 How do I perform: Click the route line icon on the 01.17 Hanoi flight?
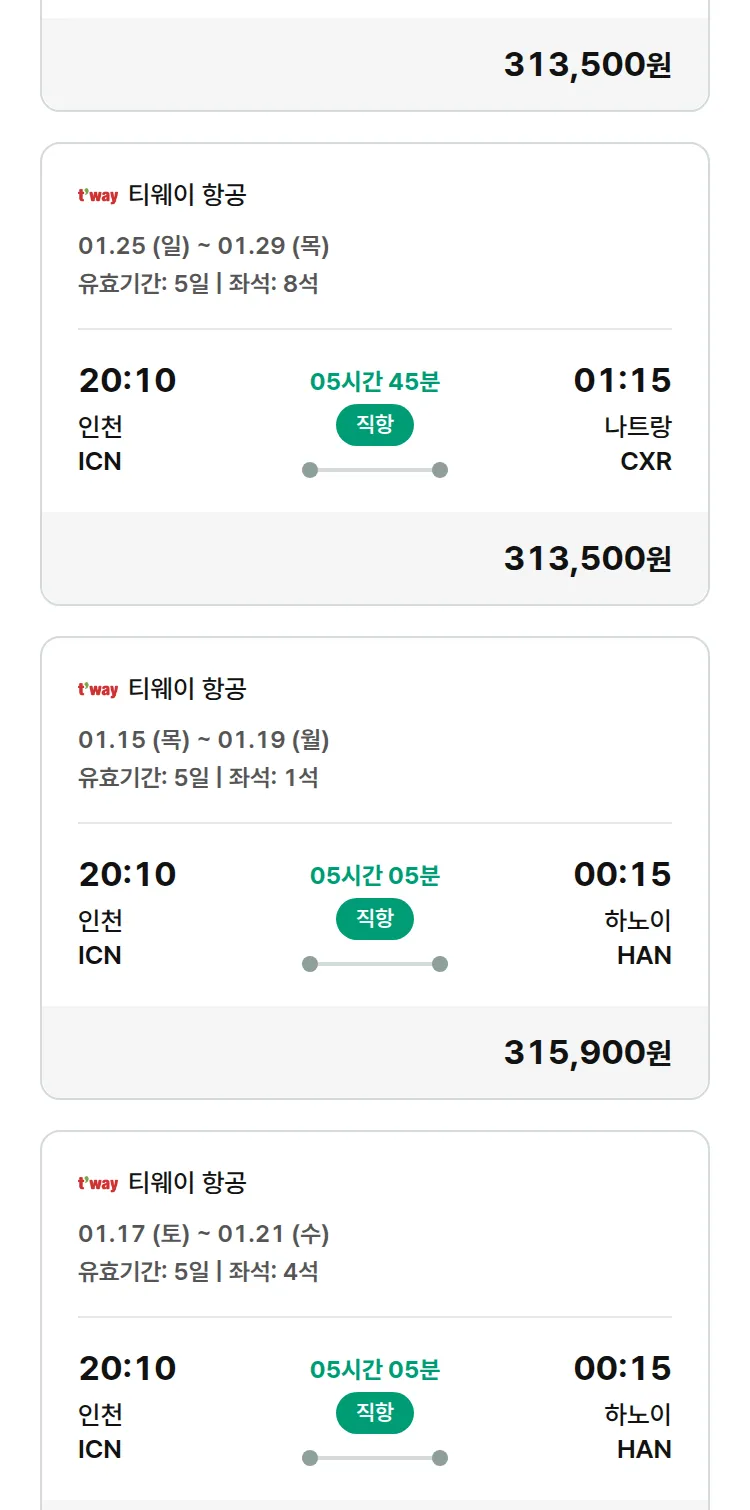[375, 1458]
